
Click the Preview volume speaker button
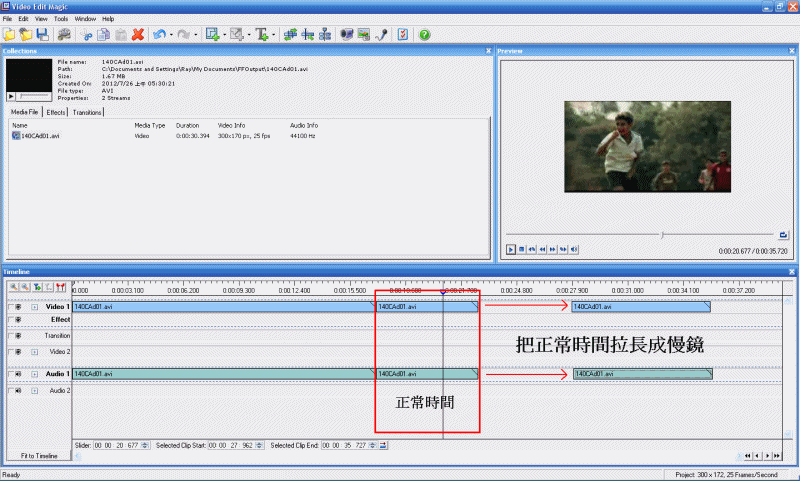(x=574, y=249)
